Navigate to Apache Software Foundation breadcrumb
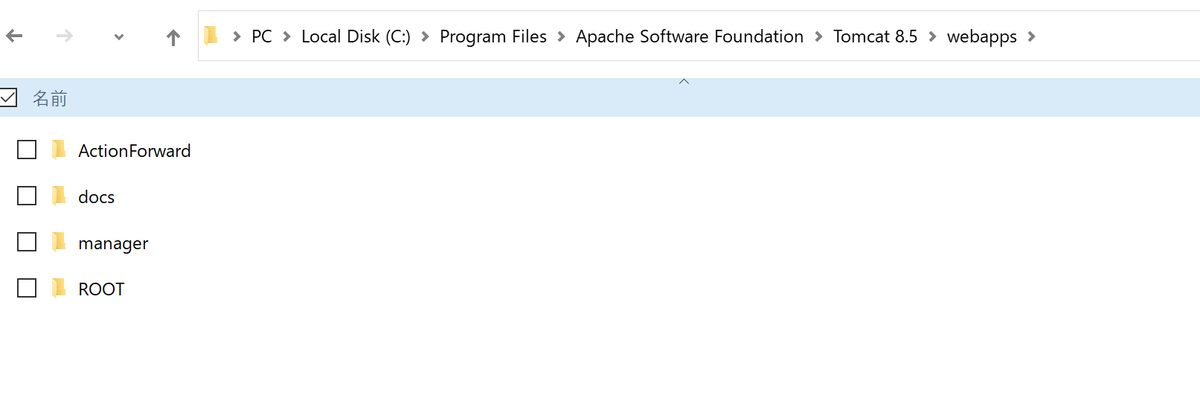The width and height of the screenshot is (1200, 398). click(690, 37)
